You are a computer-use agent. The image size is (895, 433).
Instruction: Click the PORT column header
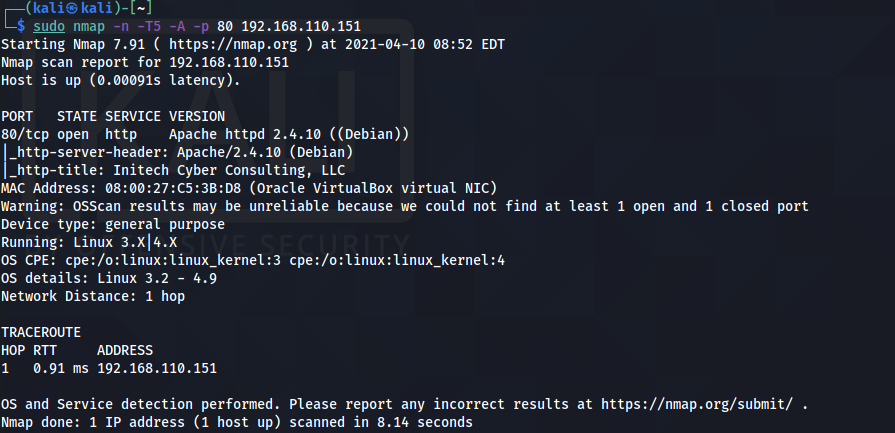click(17, 116)
